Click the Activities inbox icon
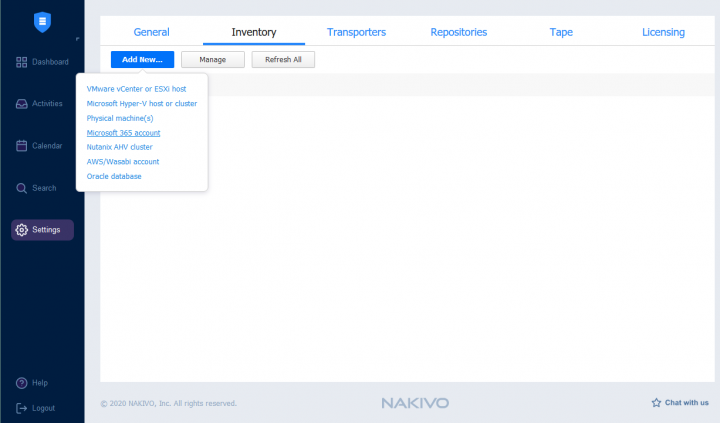Screen dimensions: 720x423 [22, 104]
